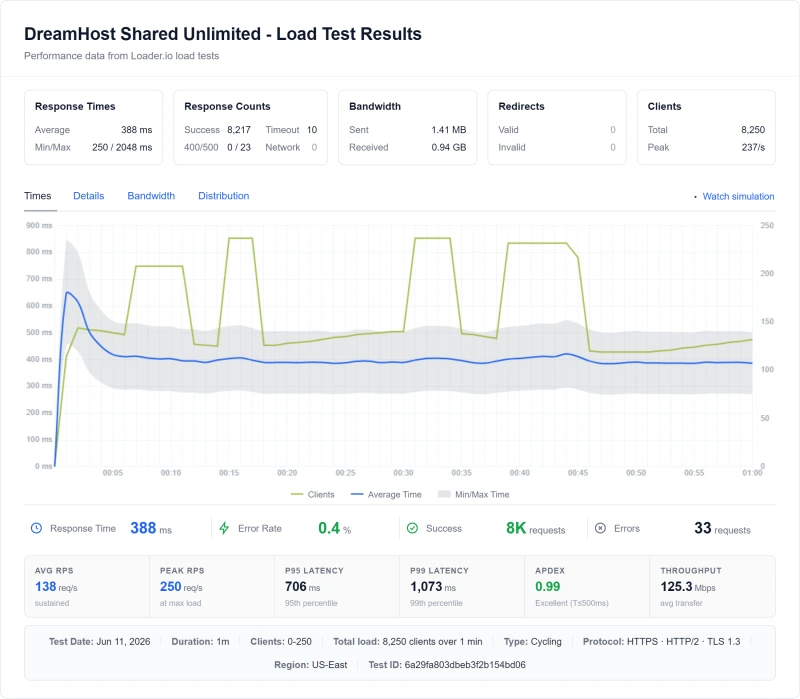Viewport: 800px width, 699px height.
Task: Click the 388 ms average value in card
Action: pos(137,130)
